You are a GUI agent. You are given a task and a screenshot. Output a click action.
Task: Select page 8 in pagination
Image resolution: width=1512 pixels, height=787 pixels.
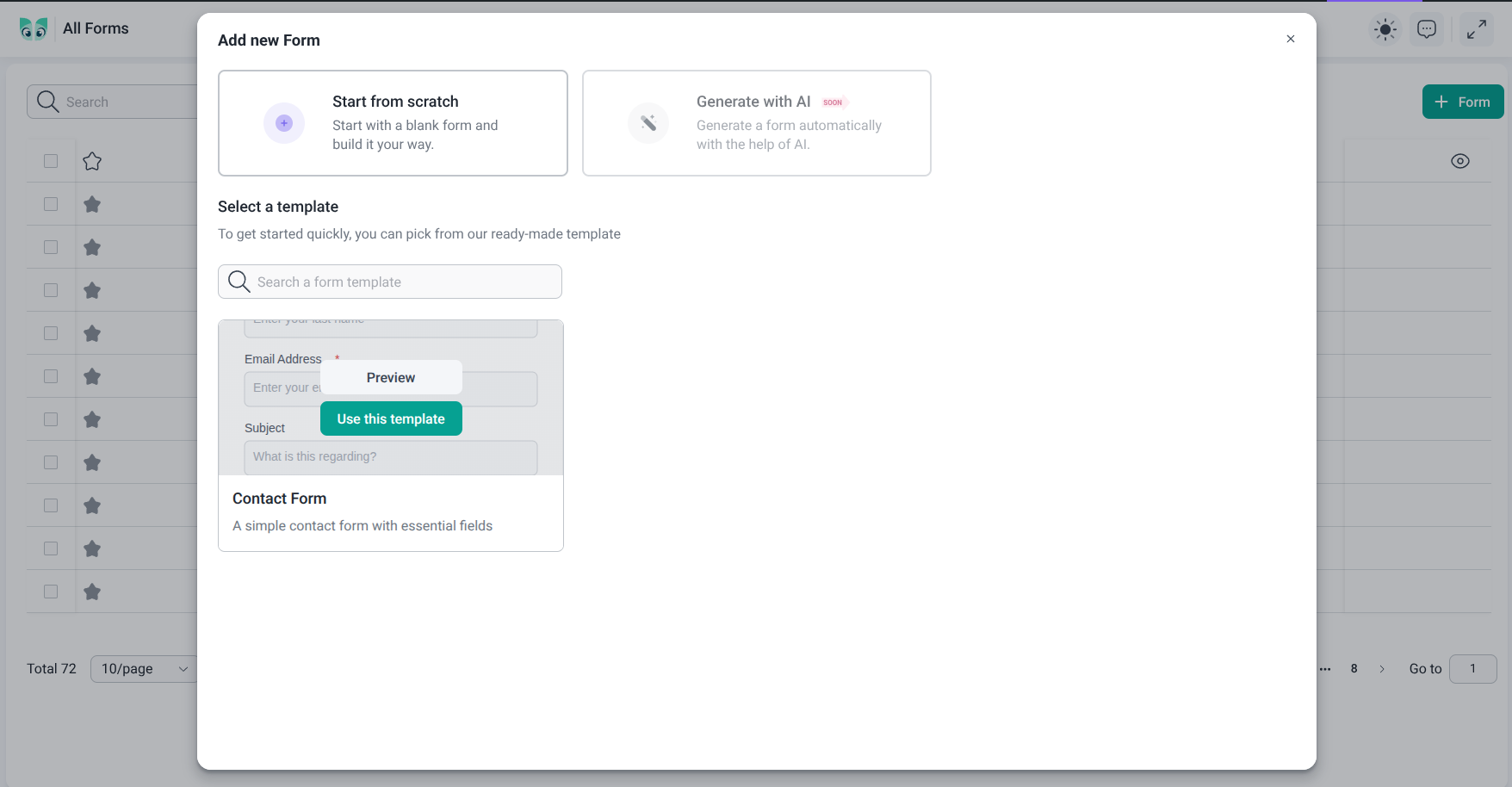pyautogui.click(x=1354, y=669)
